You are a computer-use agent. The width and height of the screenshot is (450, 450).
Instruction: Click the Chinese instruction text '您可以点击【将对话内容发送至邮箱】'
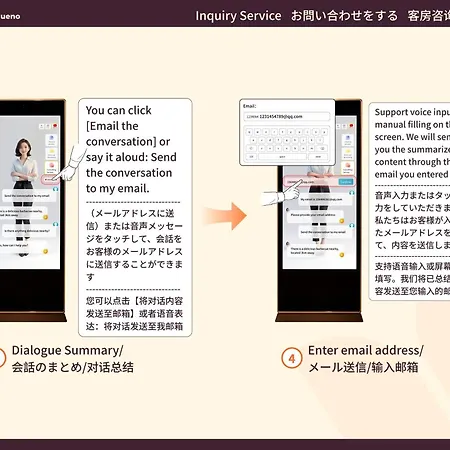tap(134, 314)
